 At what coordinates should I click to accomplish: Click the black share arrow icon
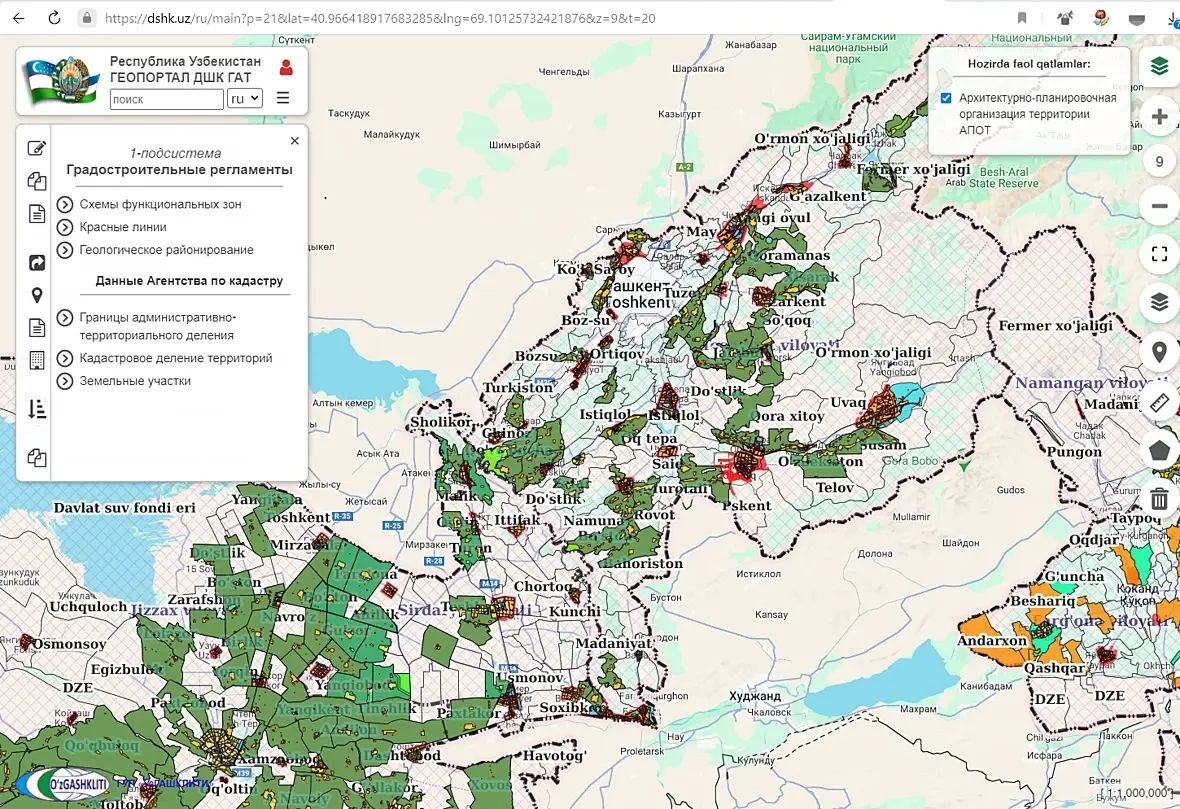36,263
